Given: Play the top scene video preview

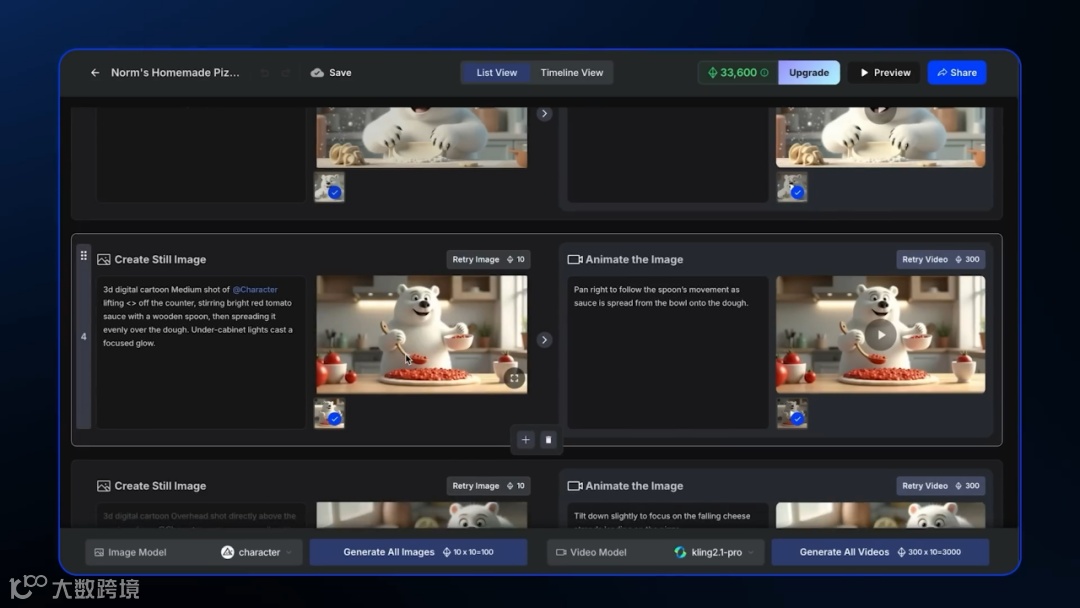Looking at the screenshot, I should click(x=880, y=112).
